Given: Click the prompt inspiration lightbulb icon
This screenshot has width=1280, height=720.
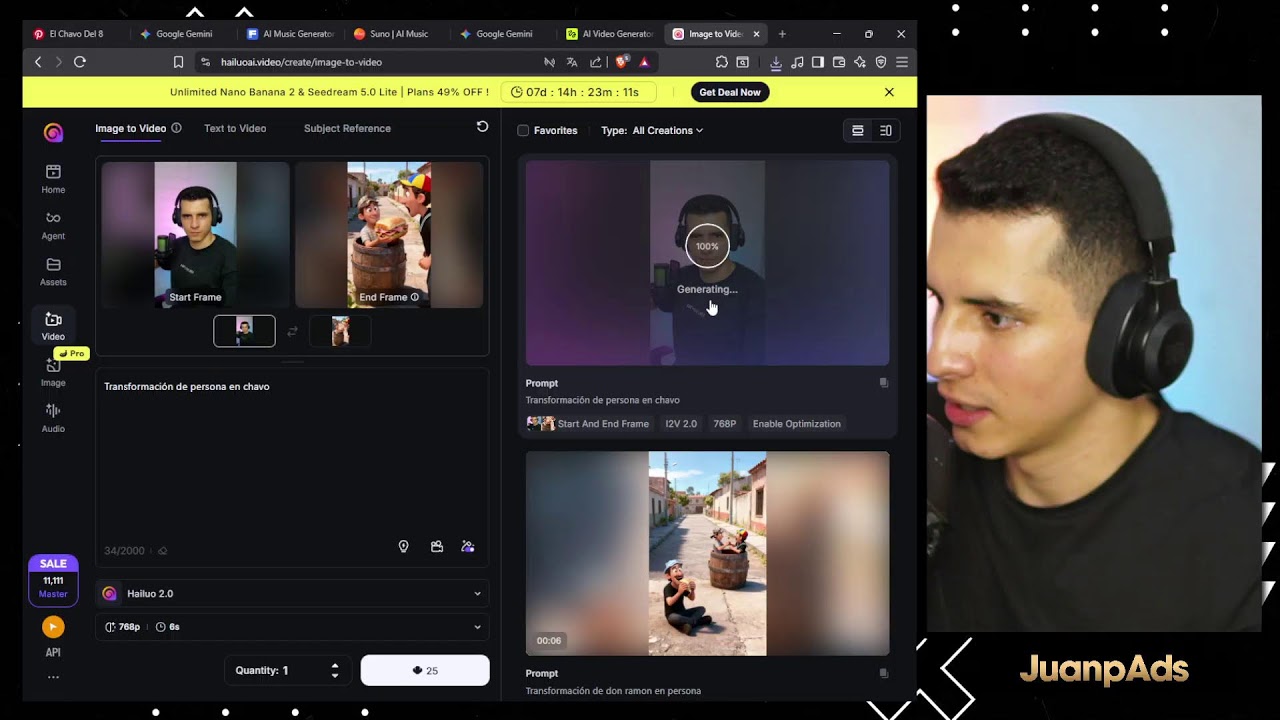Looking at the screenshot, I should 404,547.
